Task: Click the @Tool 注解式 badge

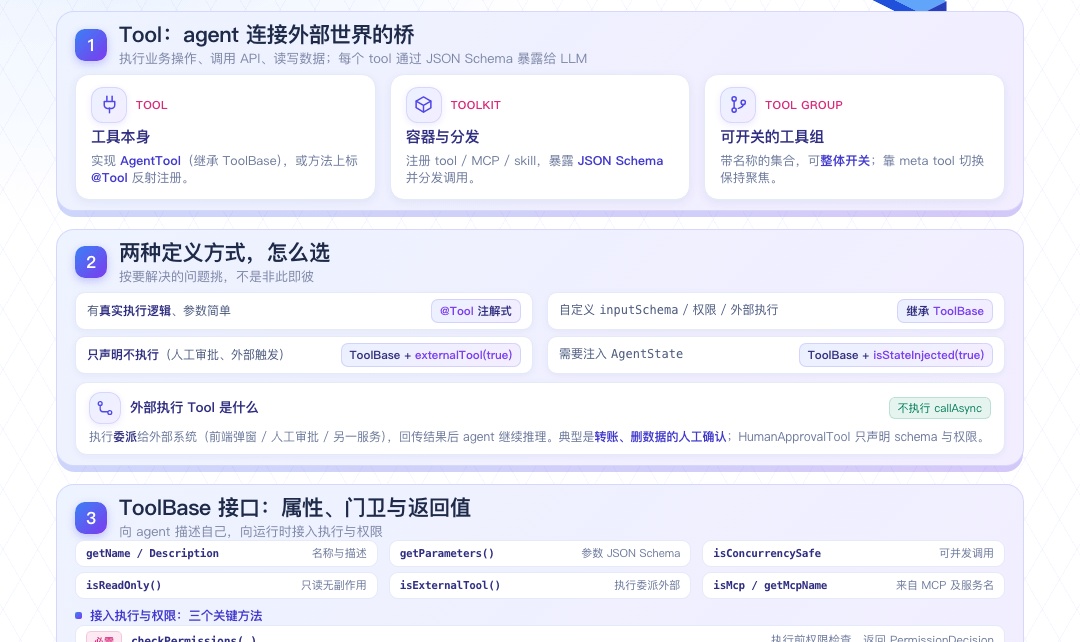Action: [475, 311]
